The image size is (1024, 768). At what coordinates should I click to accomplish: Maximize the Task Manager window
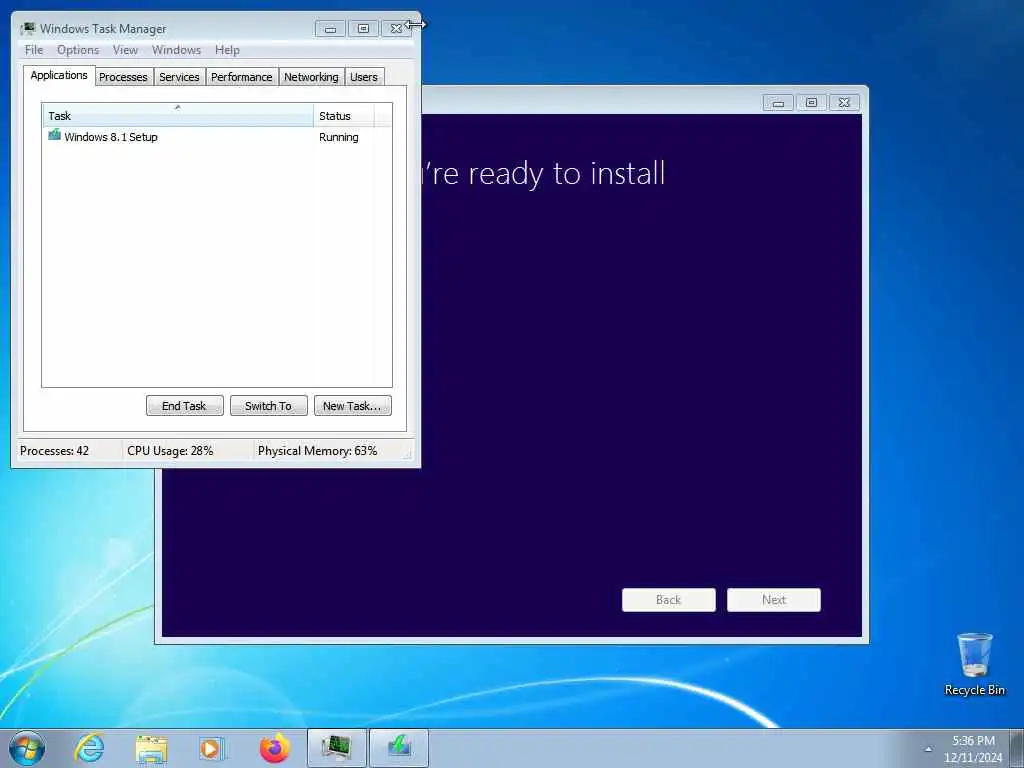coord(363,29)
